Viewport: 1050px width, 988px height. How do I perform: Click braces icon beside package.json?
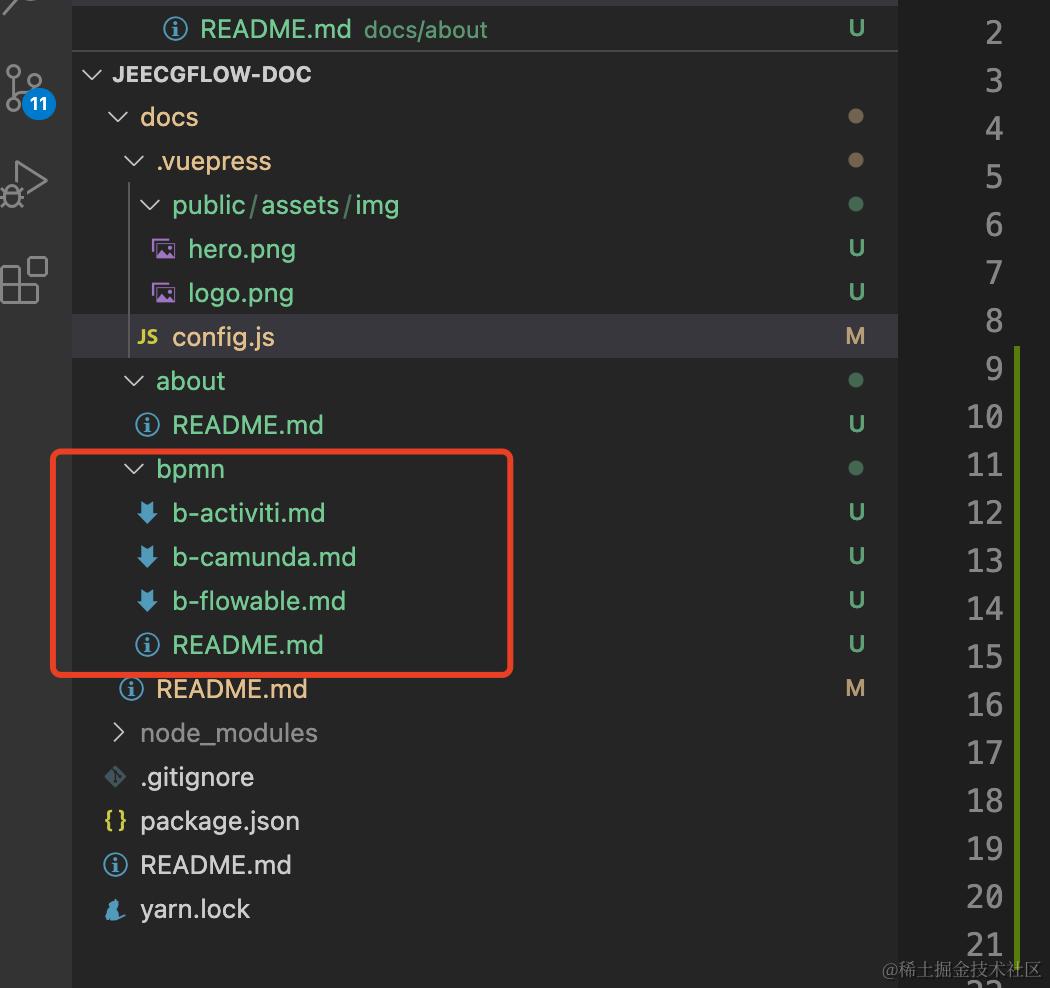115,821
